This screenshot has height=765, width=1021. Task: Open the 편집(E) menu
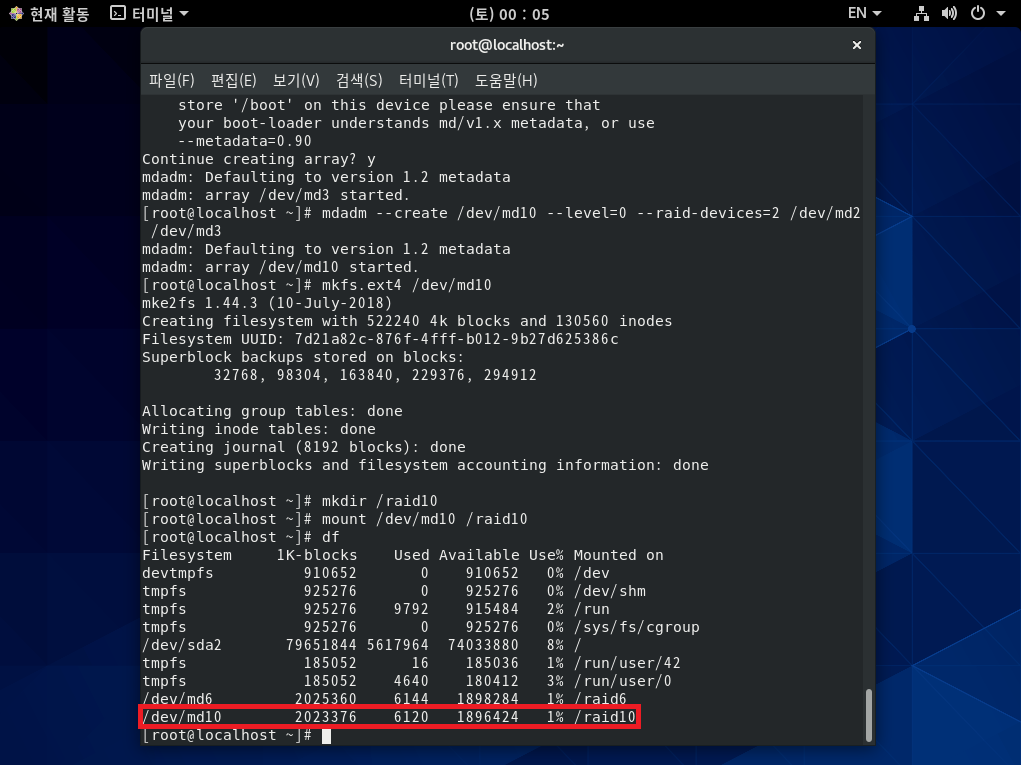tap(234, 81)
